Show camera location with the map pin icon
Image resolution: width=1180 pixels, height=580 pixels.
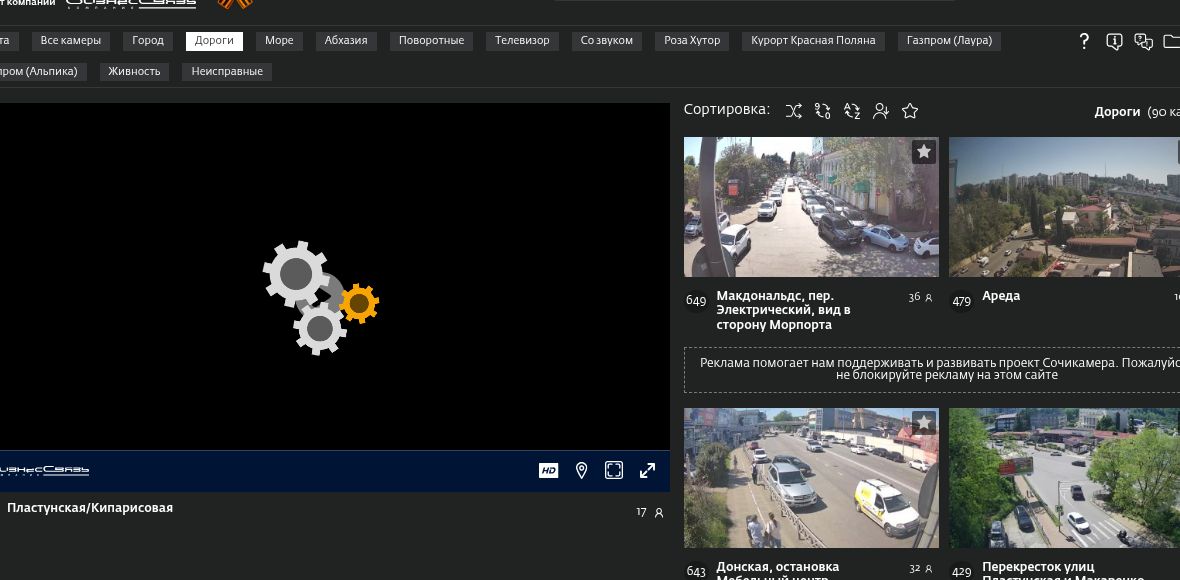(x=581, y=471)
